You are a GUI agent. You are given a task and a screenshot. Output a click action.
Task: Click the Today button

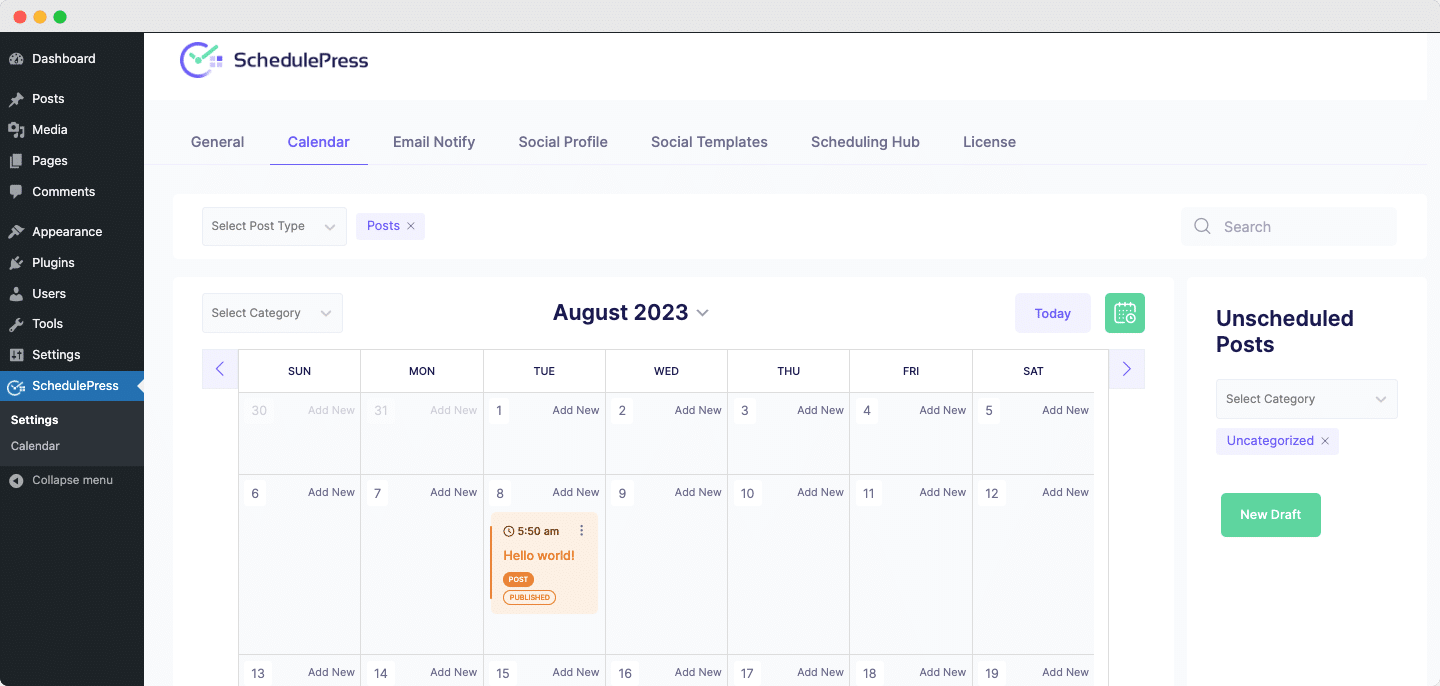pos(1053,313)
